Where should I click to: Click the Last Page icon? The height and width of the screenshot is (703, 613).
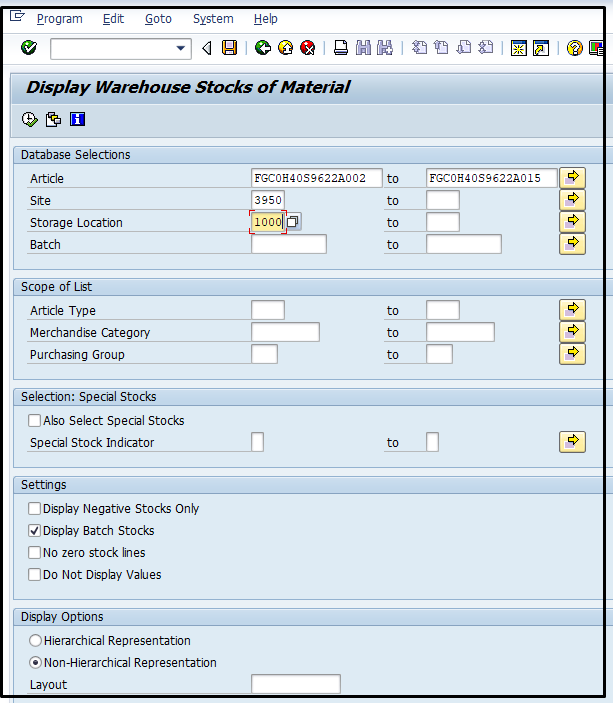[486, 48]
